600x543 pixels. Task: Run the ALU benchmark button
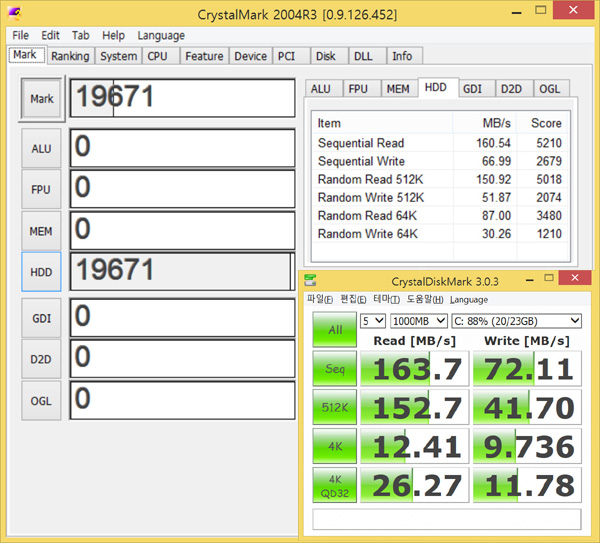coord(41,148)
